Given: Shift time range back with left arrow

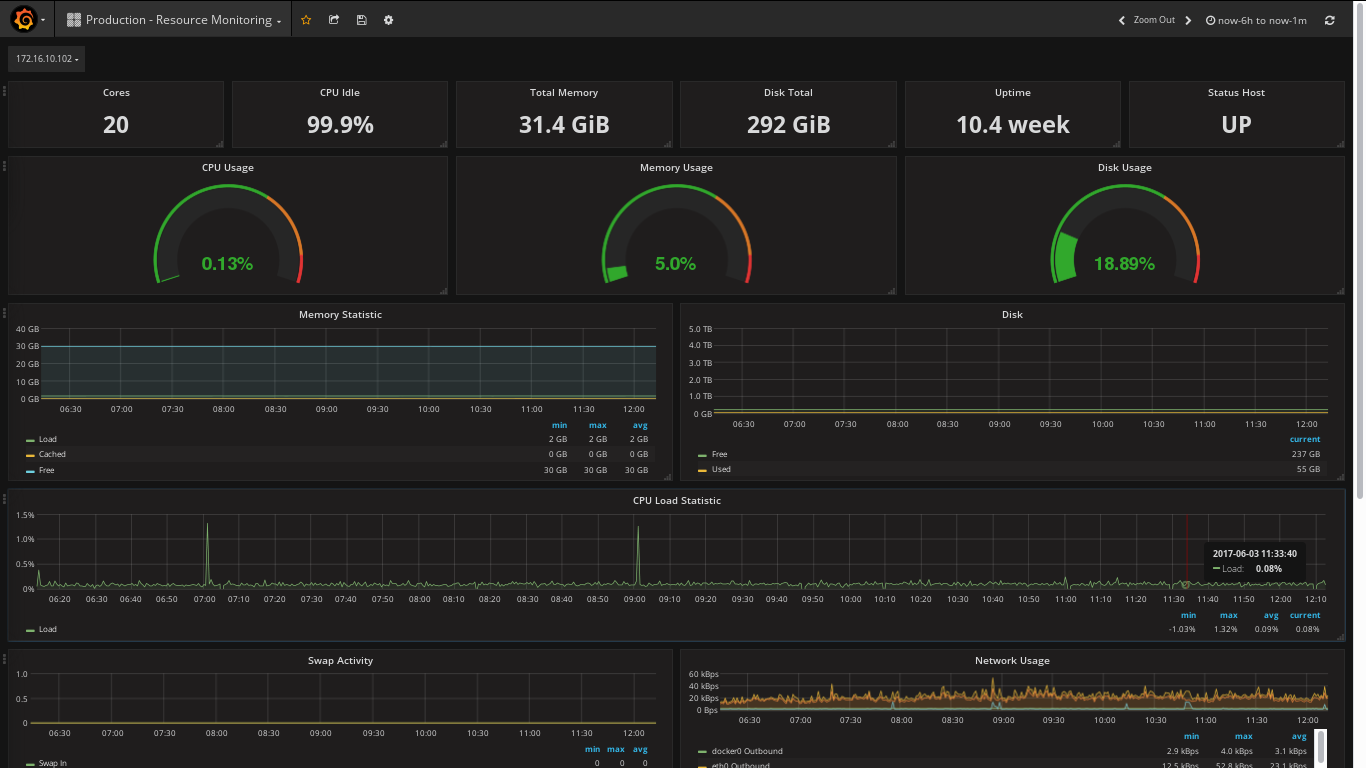Looking at the screenshot, I should point(1122,20).
